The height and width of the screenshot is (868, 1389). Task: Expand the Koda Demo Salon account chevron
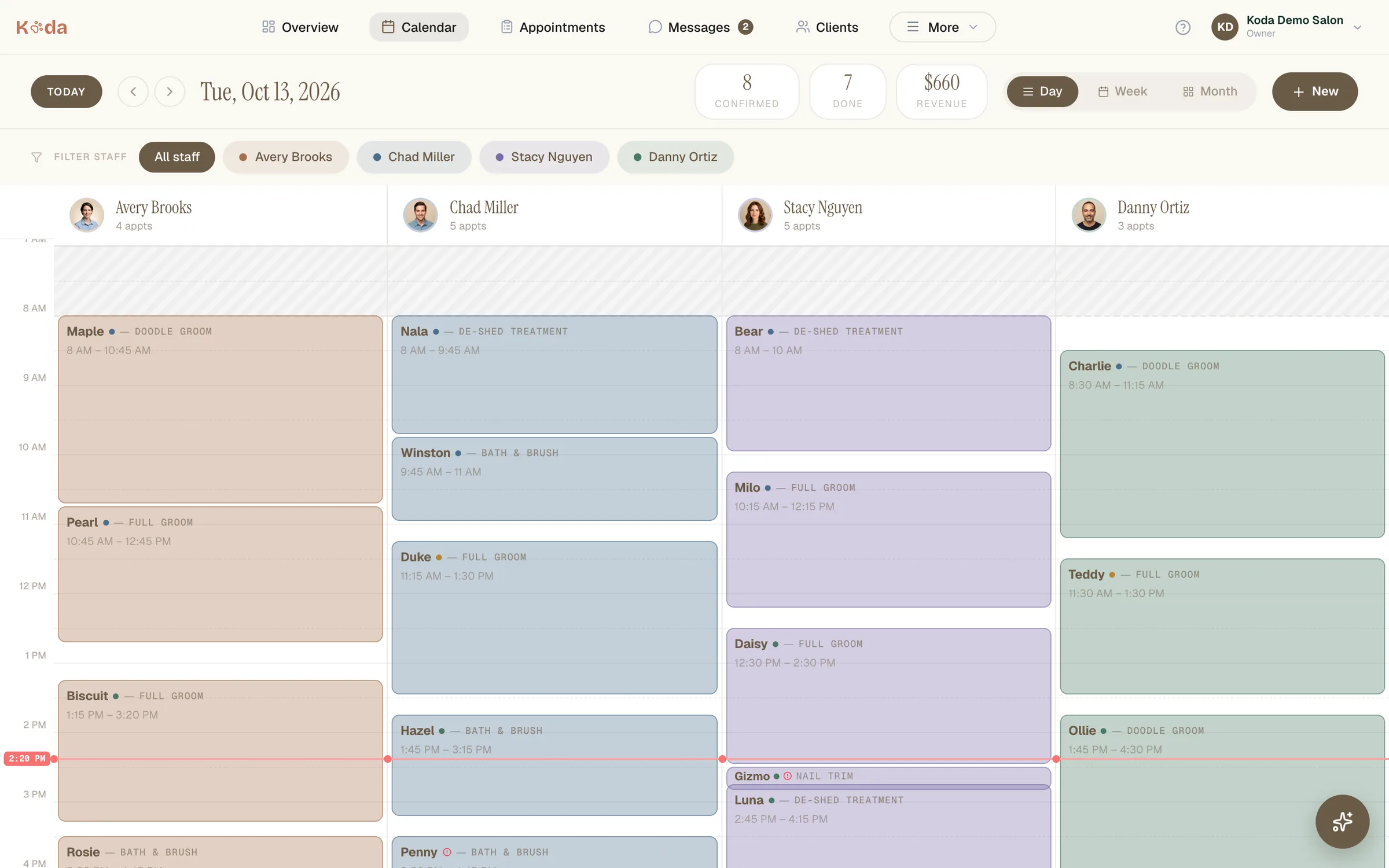pos(1357,27)
